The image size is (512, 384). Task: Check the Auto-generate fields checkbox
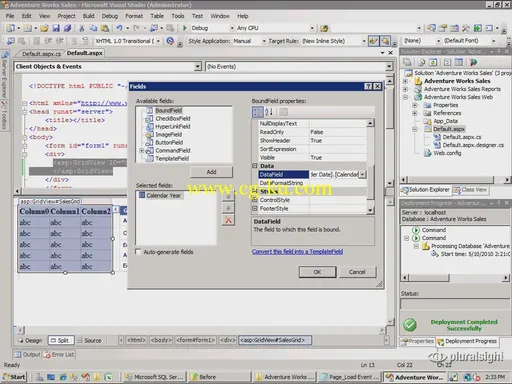click(138, 252)
